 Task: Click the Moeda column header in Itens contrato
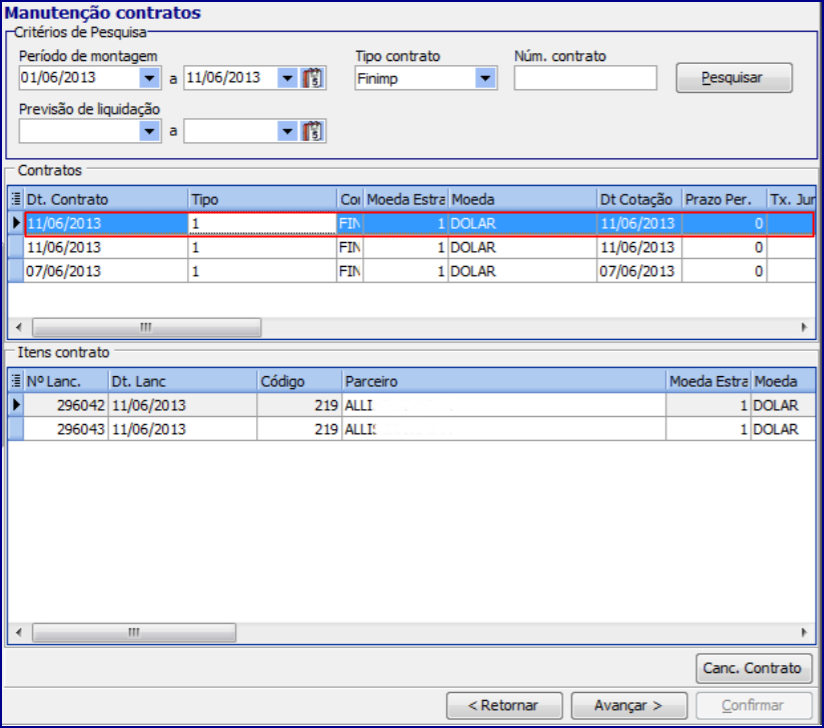pos(783,381)
